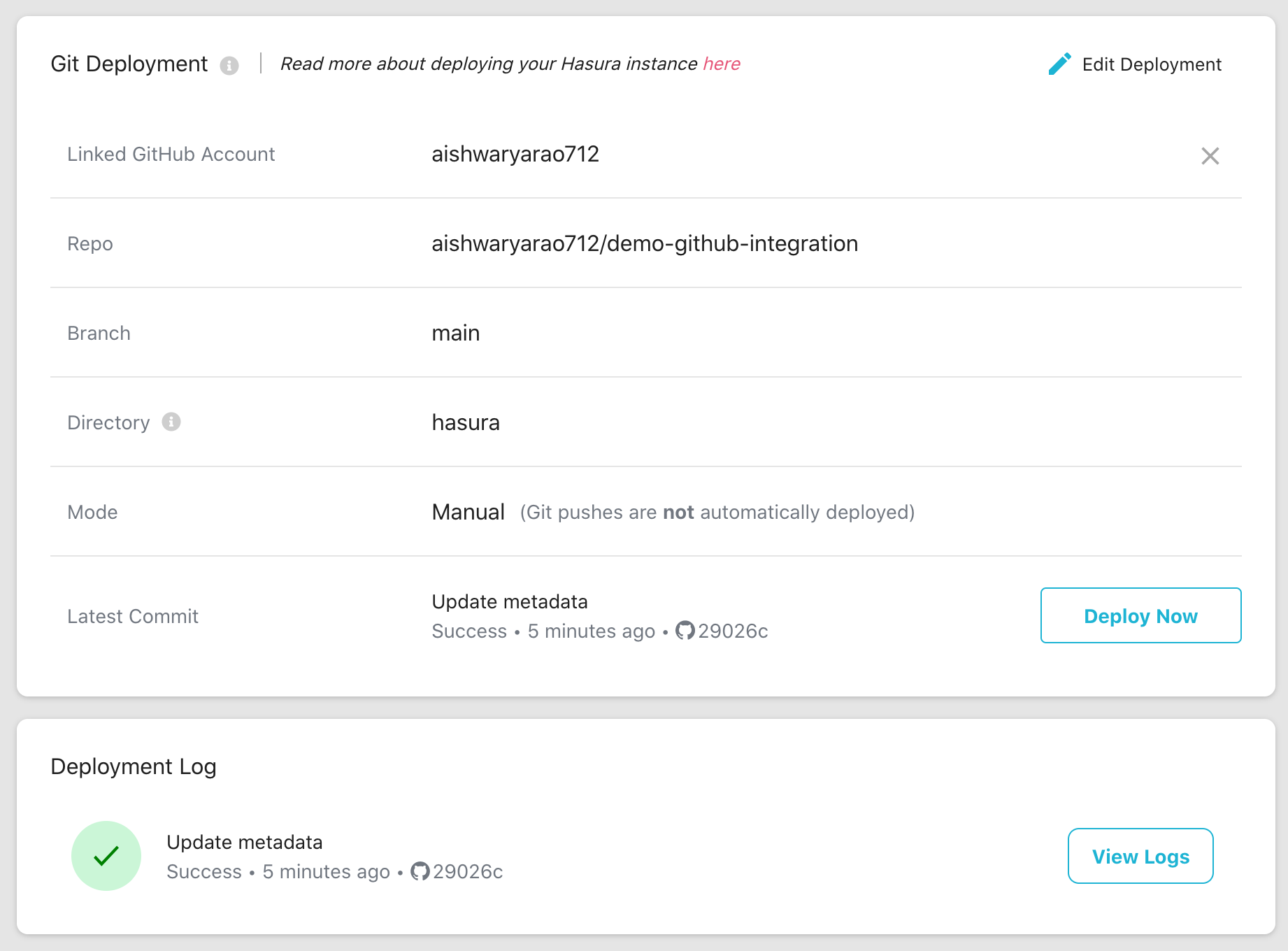1288x951 pixels.
Task: Click the directory value 'hasura'
Action: [x=465, y=422]
